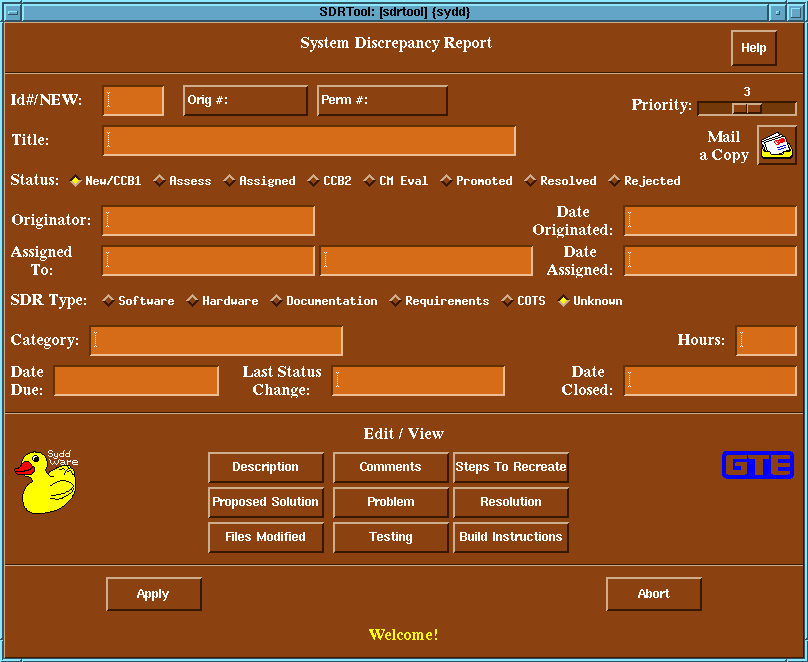
Task: Click the Problem button
Action: coord(391,502)
